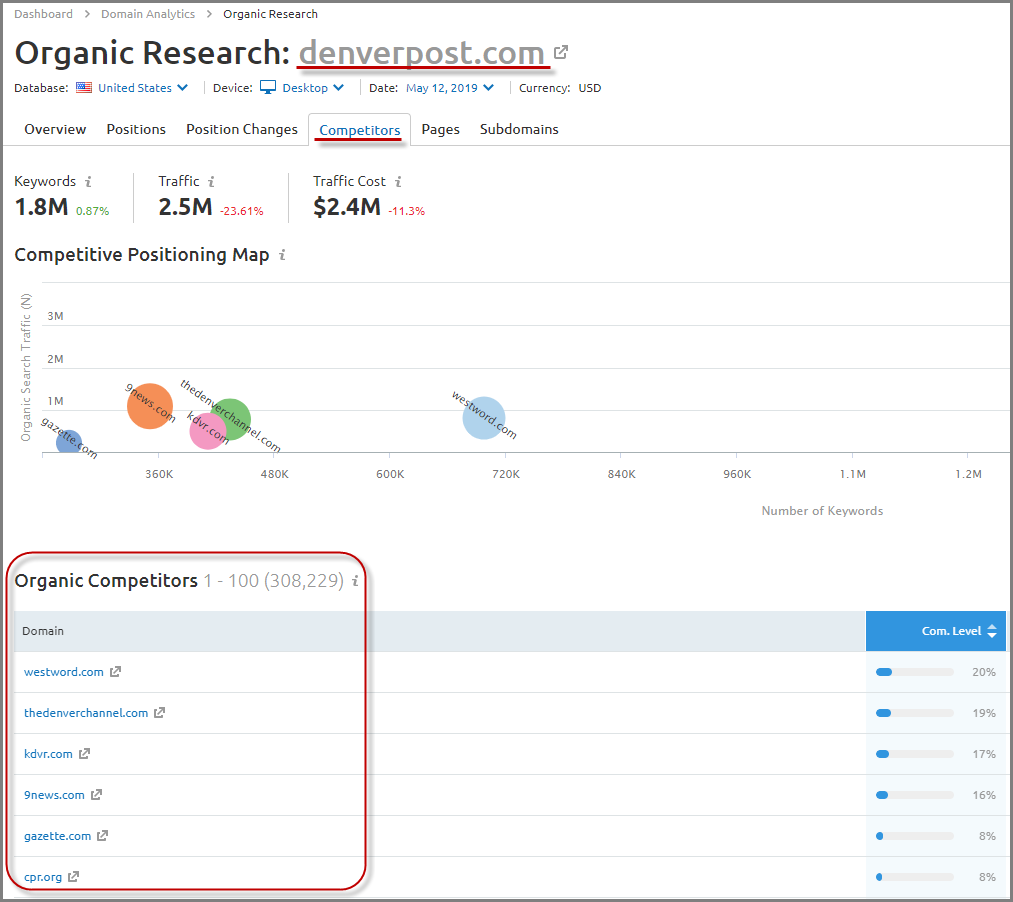Viewport: 1013px width, 902px height.
Task: Switch to the Overview tab
Action: click(x=55, y=129)
